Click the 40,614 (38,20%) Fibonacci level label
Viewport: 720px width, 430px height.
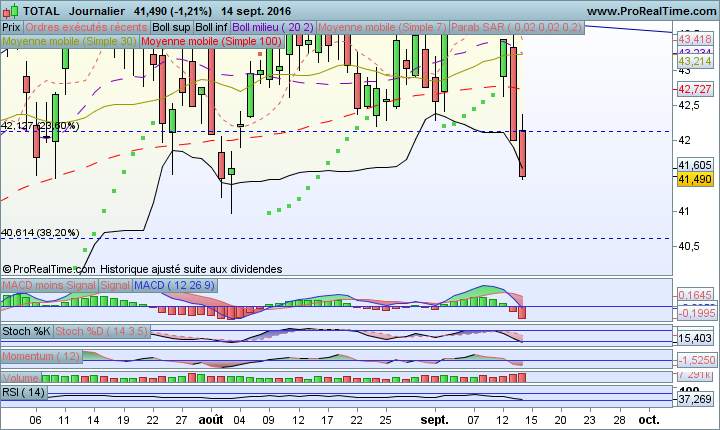coord(40,233)
